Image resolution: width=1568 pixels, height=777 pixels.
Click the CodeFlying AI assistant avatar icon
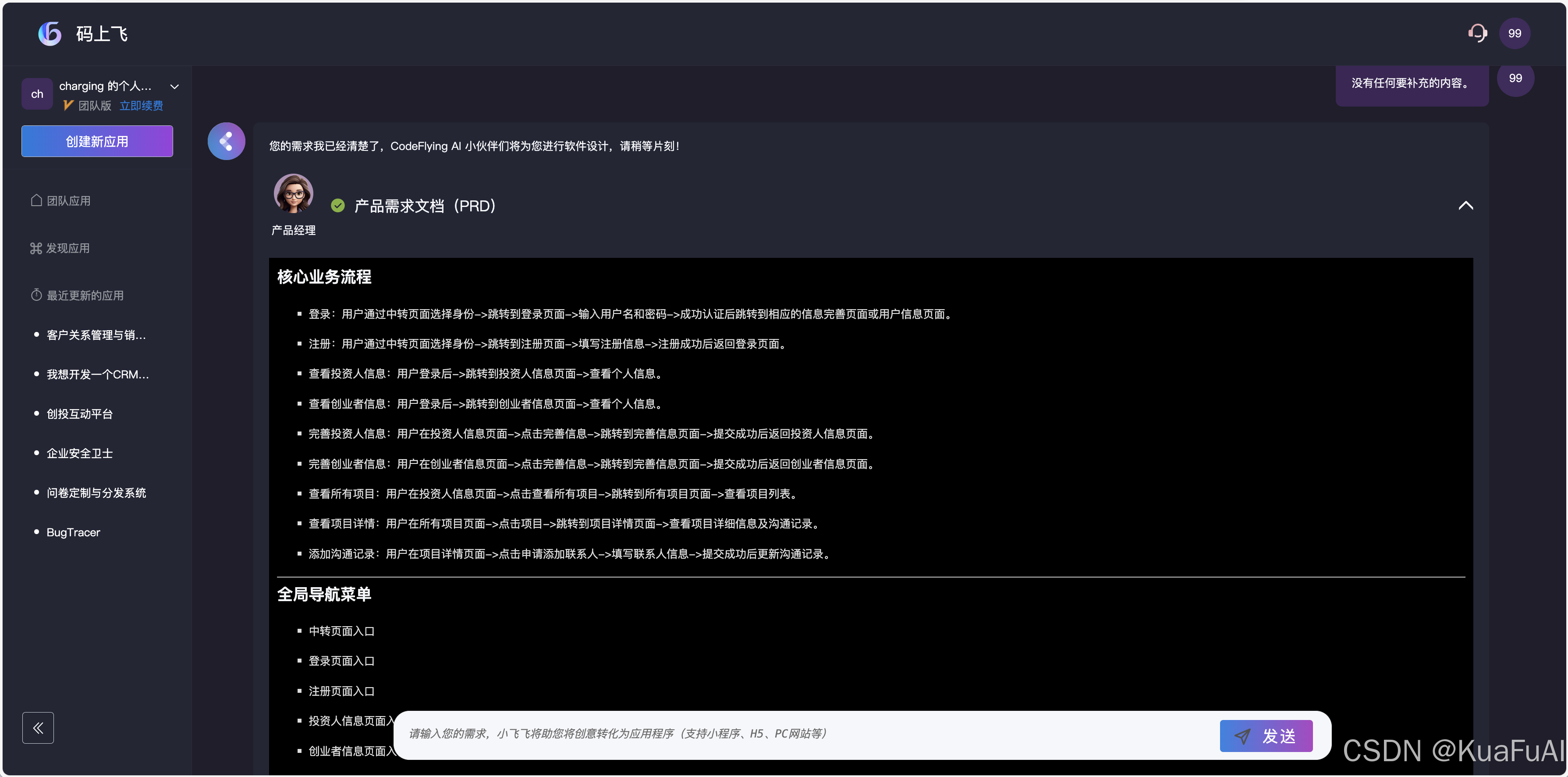[227, 142]
